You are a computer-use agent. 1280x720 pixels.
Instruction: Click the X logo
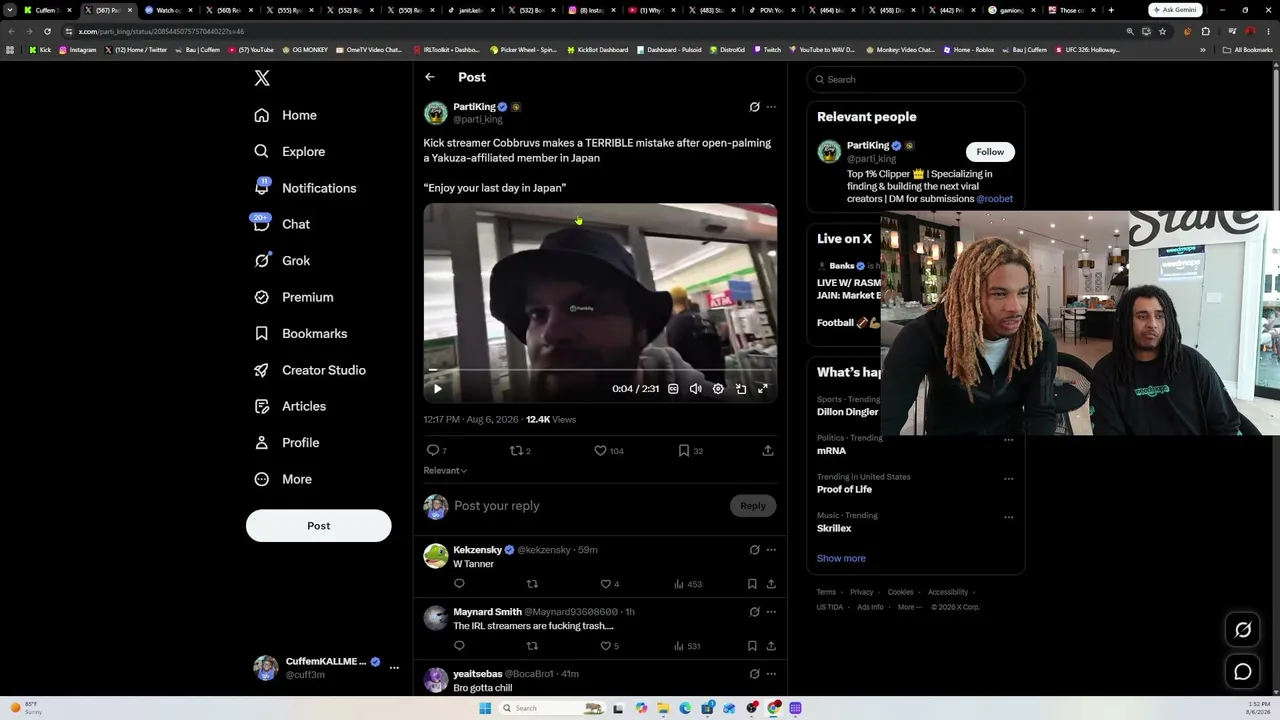[262, 78]
